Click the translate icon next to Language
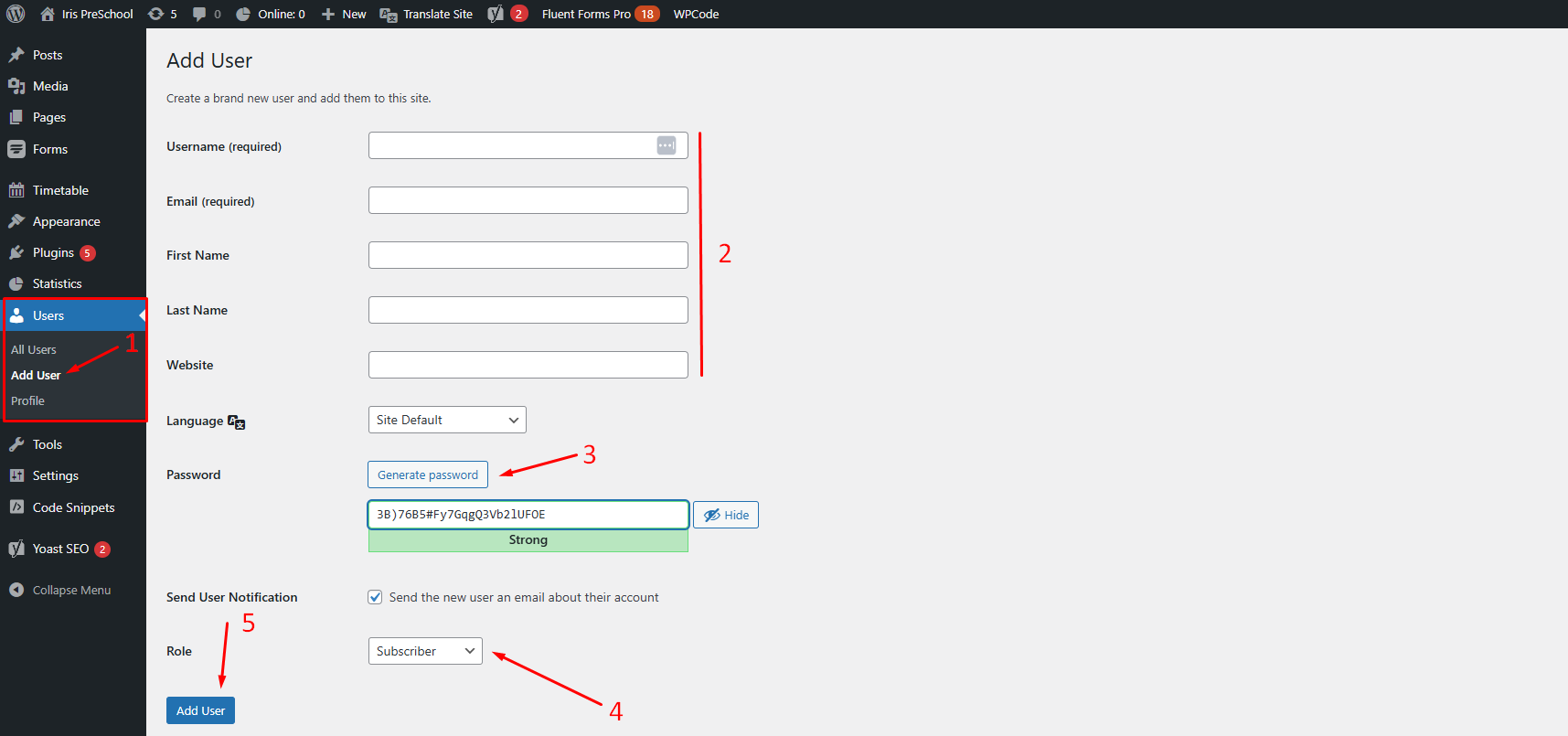This screenshot has height=736, width=1568. 237,421
